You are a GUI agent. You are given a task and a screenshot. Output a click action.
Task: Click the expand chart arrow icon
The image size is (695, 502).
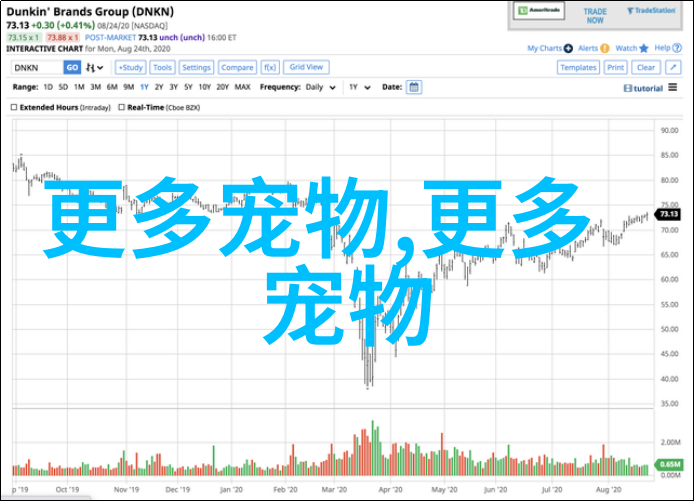click(x=673, y=67)
